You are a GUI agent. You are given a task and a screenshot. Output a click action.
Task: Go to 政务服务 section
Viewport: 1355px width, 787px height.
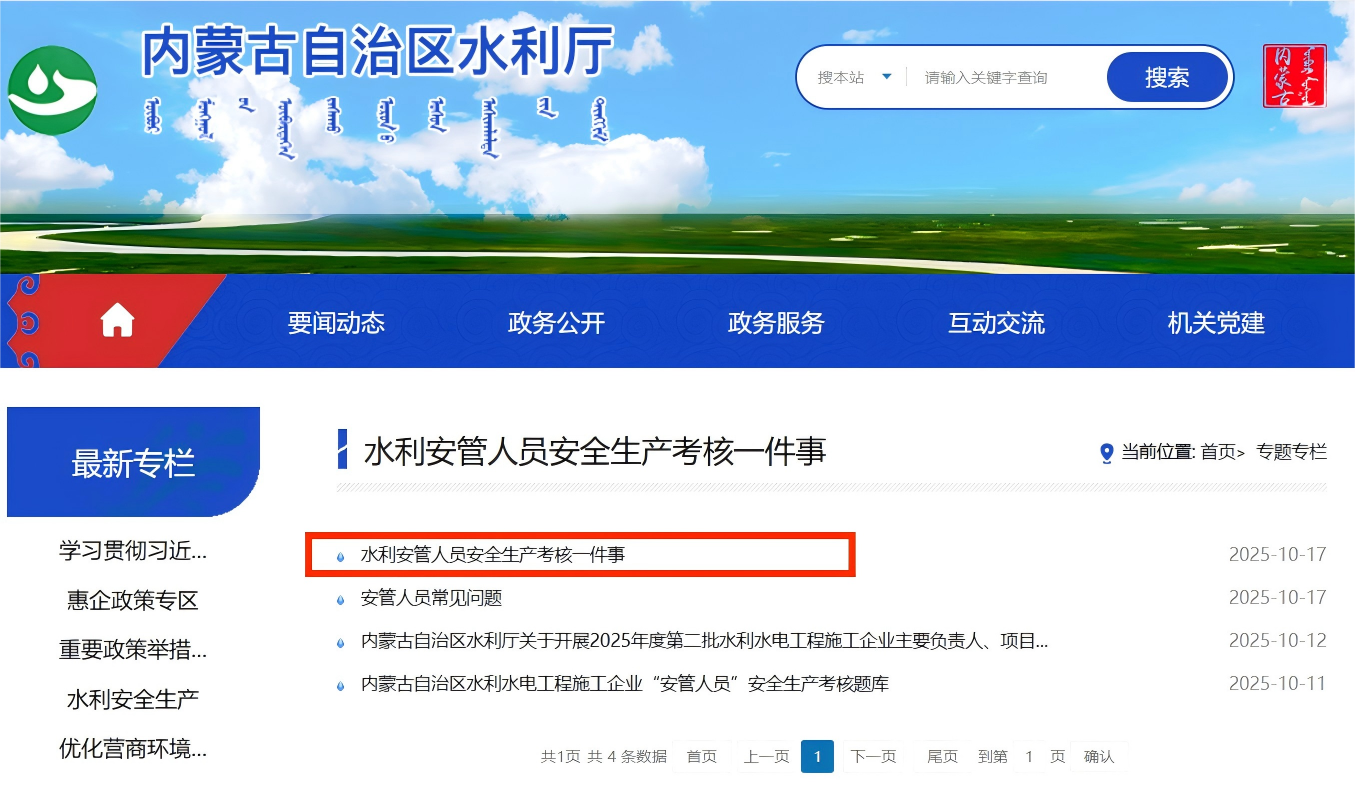776,322
